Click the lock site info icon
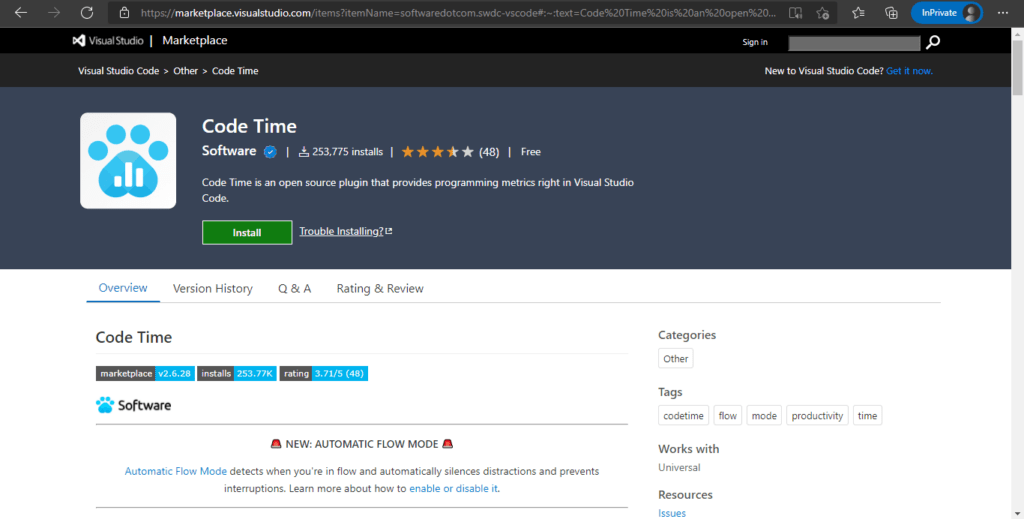 [x=124, y=12]
